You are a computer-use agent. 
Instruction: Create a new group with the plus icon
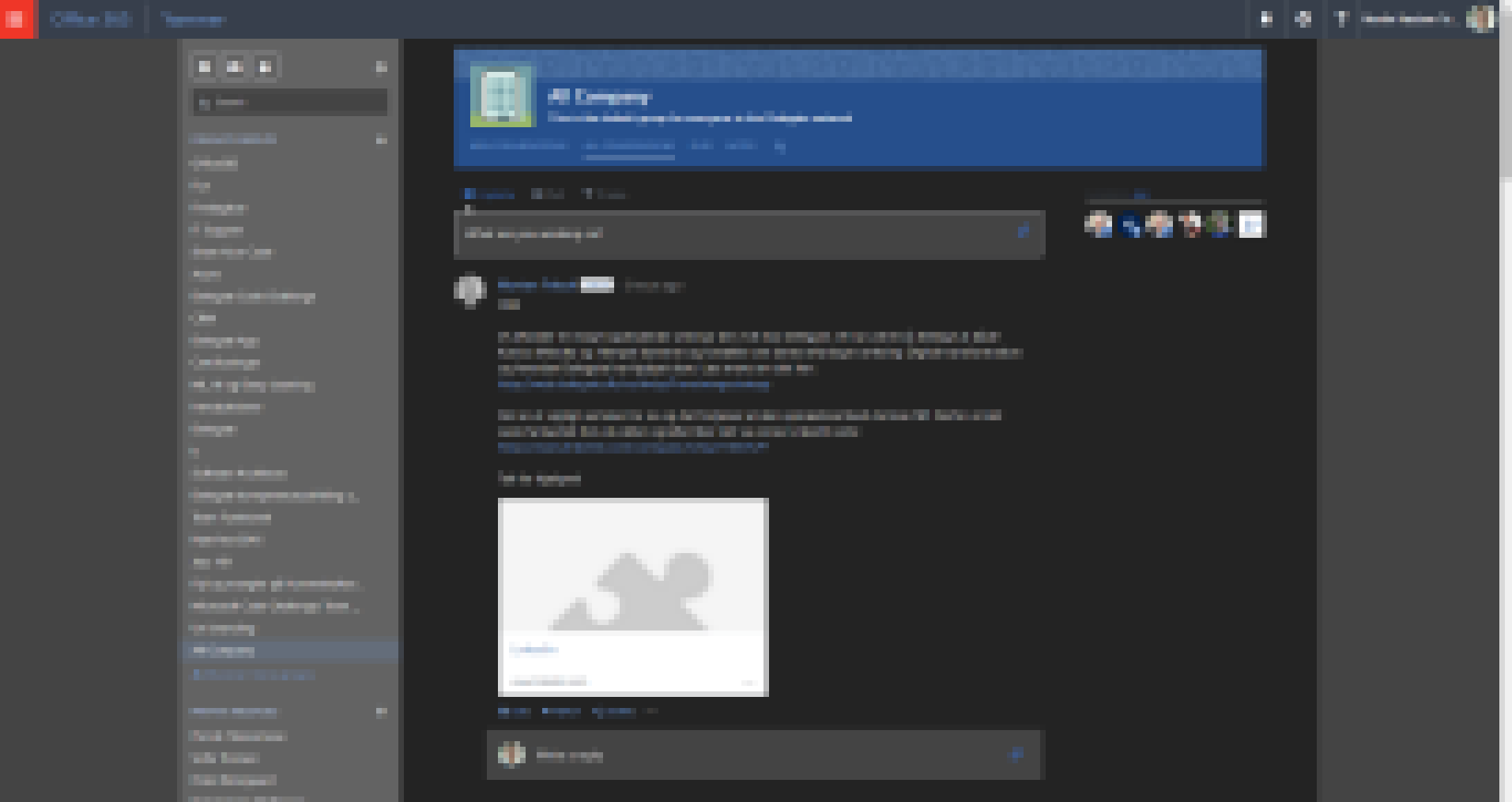380,66
